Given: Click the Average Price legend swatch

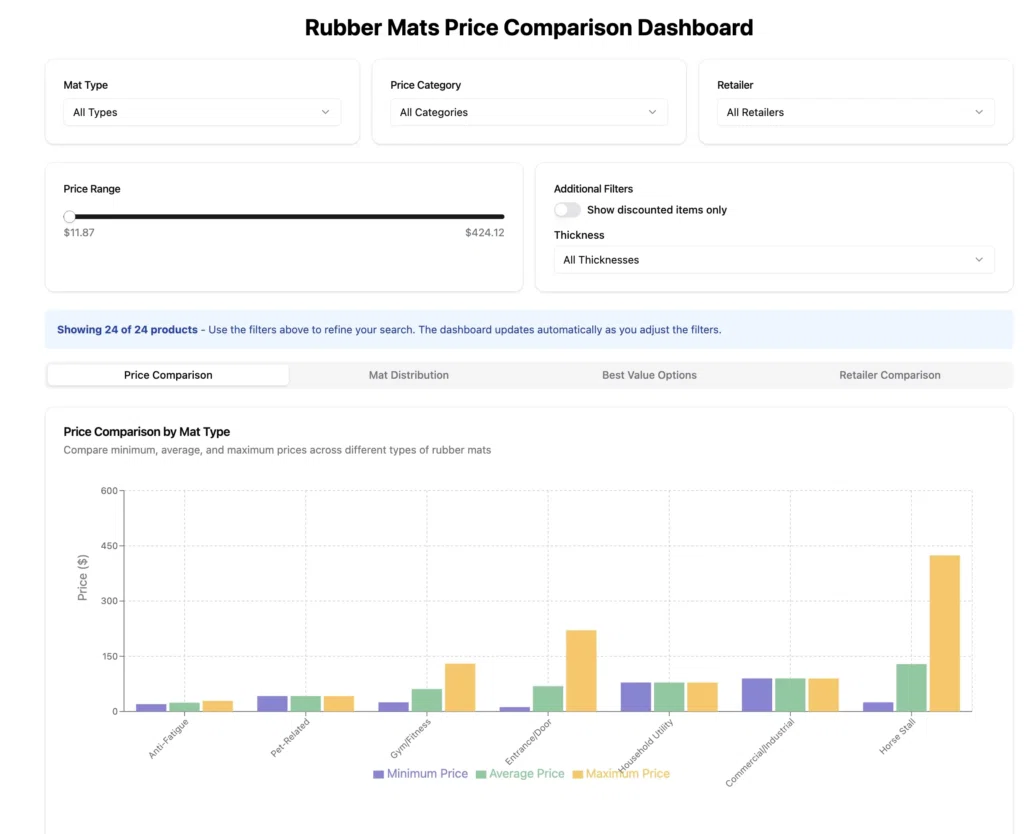Looking at the screenshot, I should pos(481,775).
